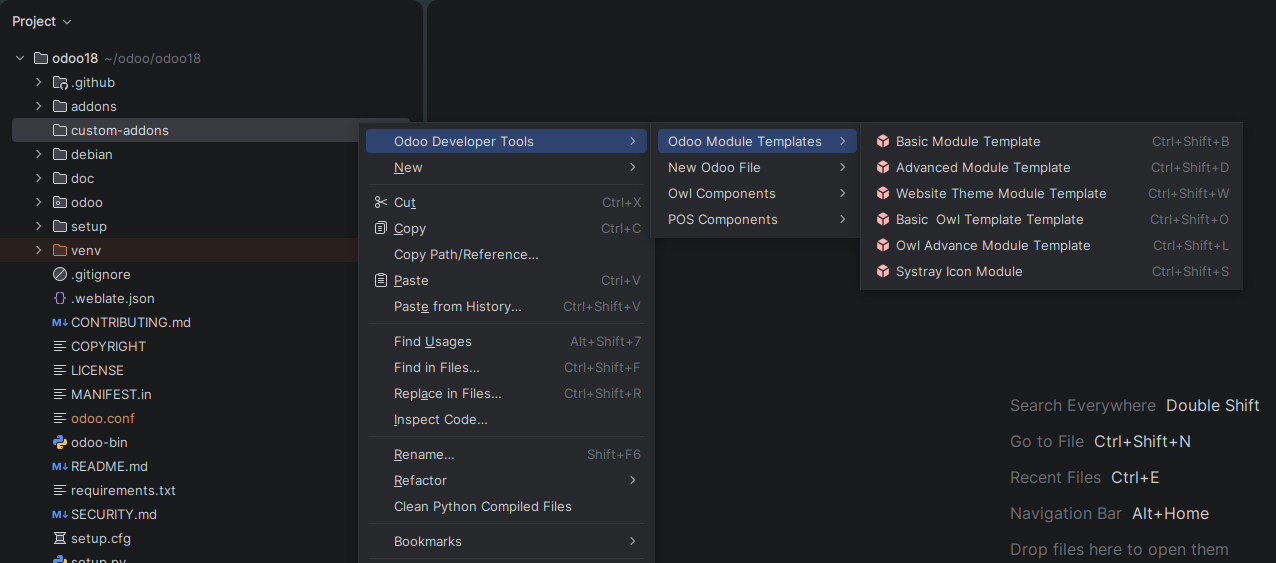
Task: Select the odoo-bin file name
Action: coord(99,442)
